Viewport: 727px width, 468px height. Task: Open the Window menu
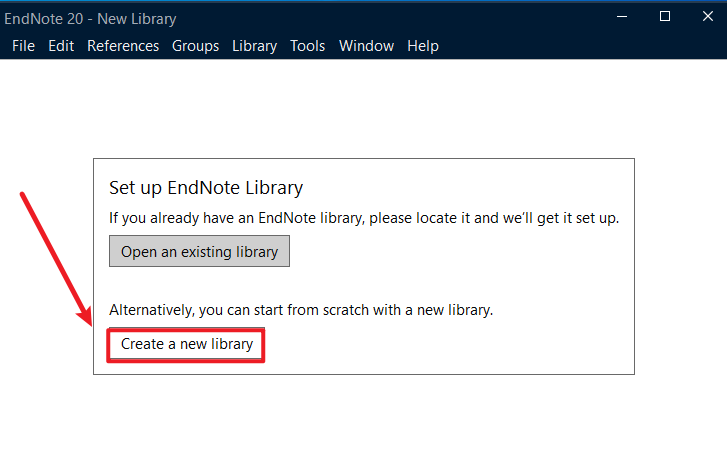[366, 46]
